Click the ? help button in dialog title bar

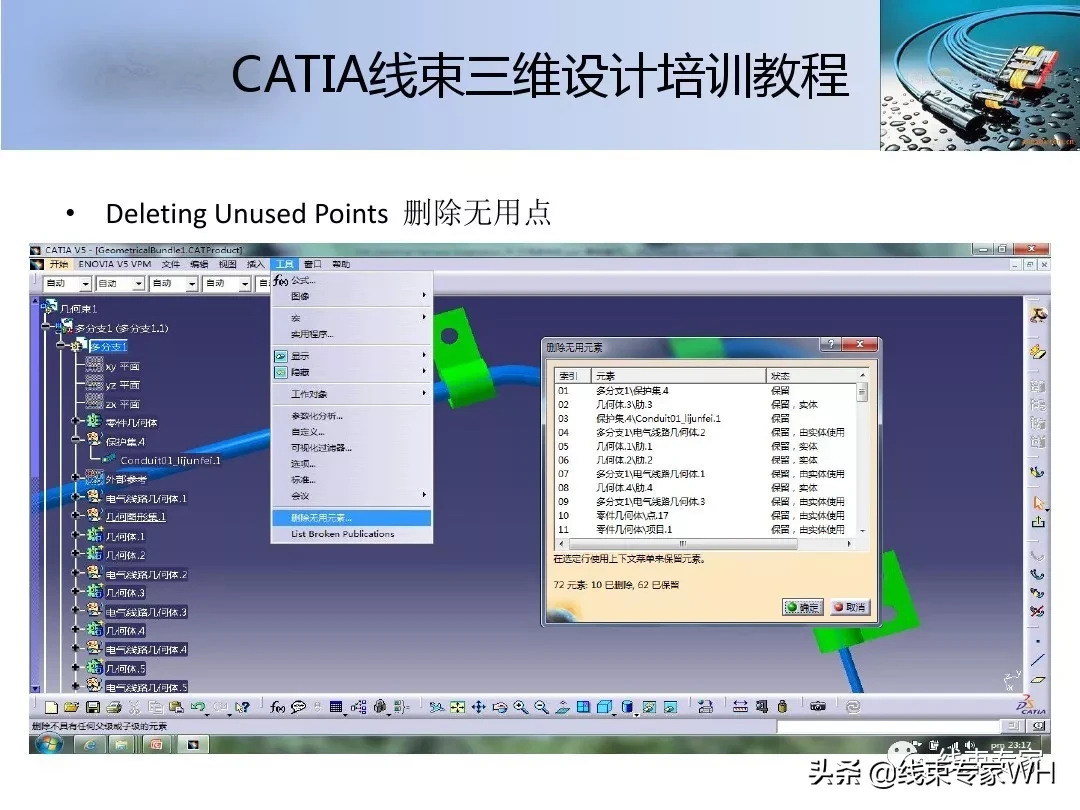831,344
